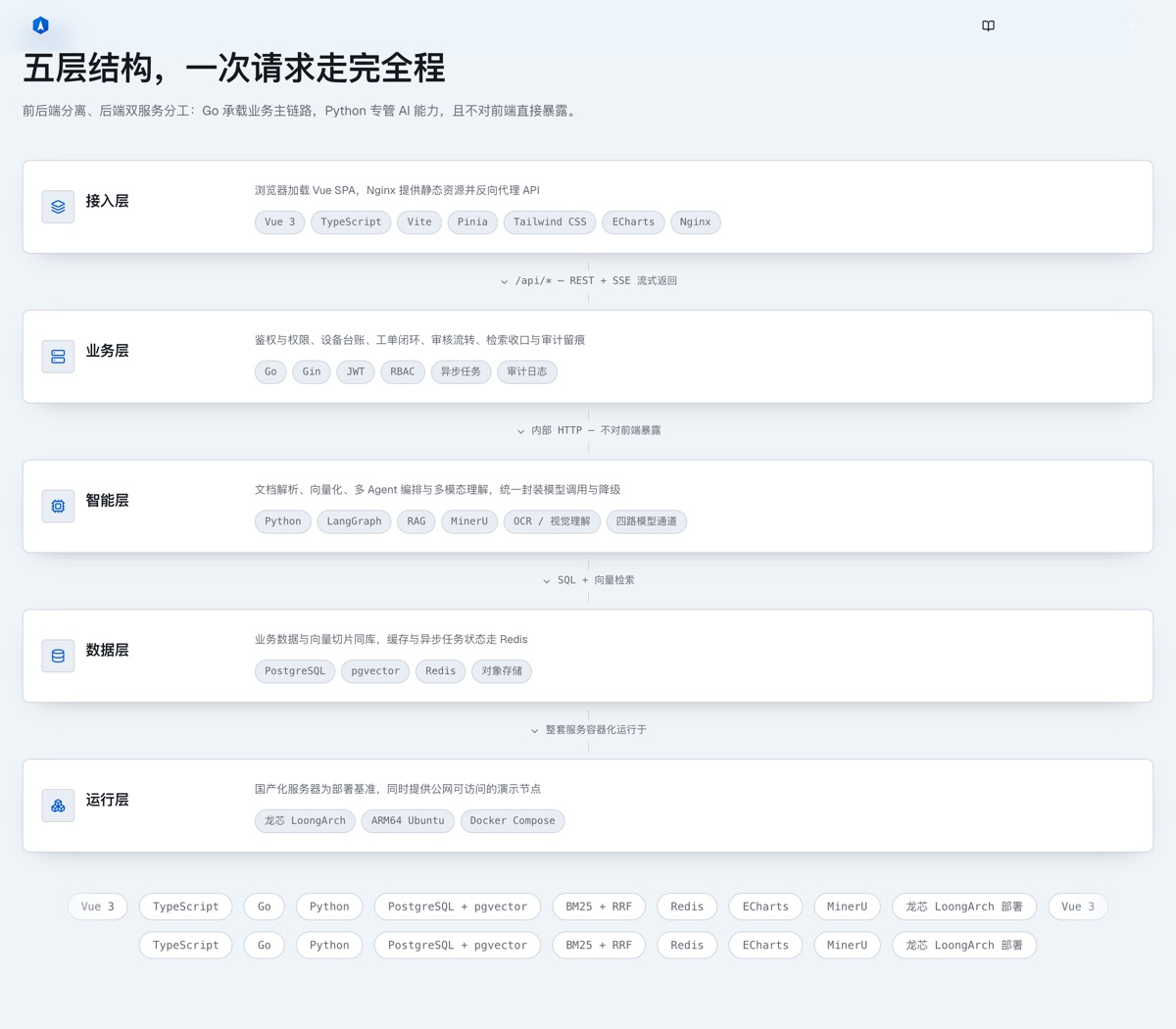
Task: Select Python tag in 智能层 card
Action: coord(283,522)
